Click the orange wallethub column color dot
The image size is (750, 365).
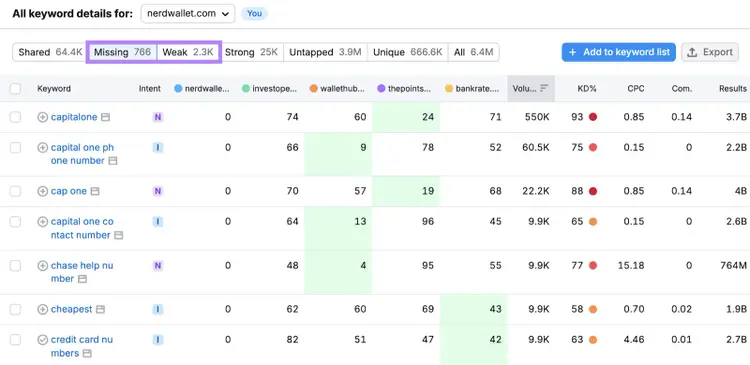click(x=314, y=88)
